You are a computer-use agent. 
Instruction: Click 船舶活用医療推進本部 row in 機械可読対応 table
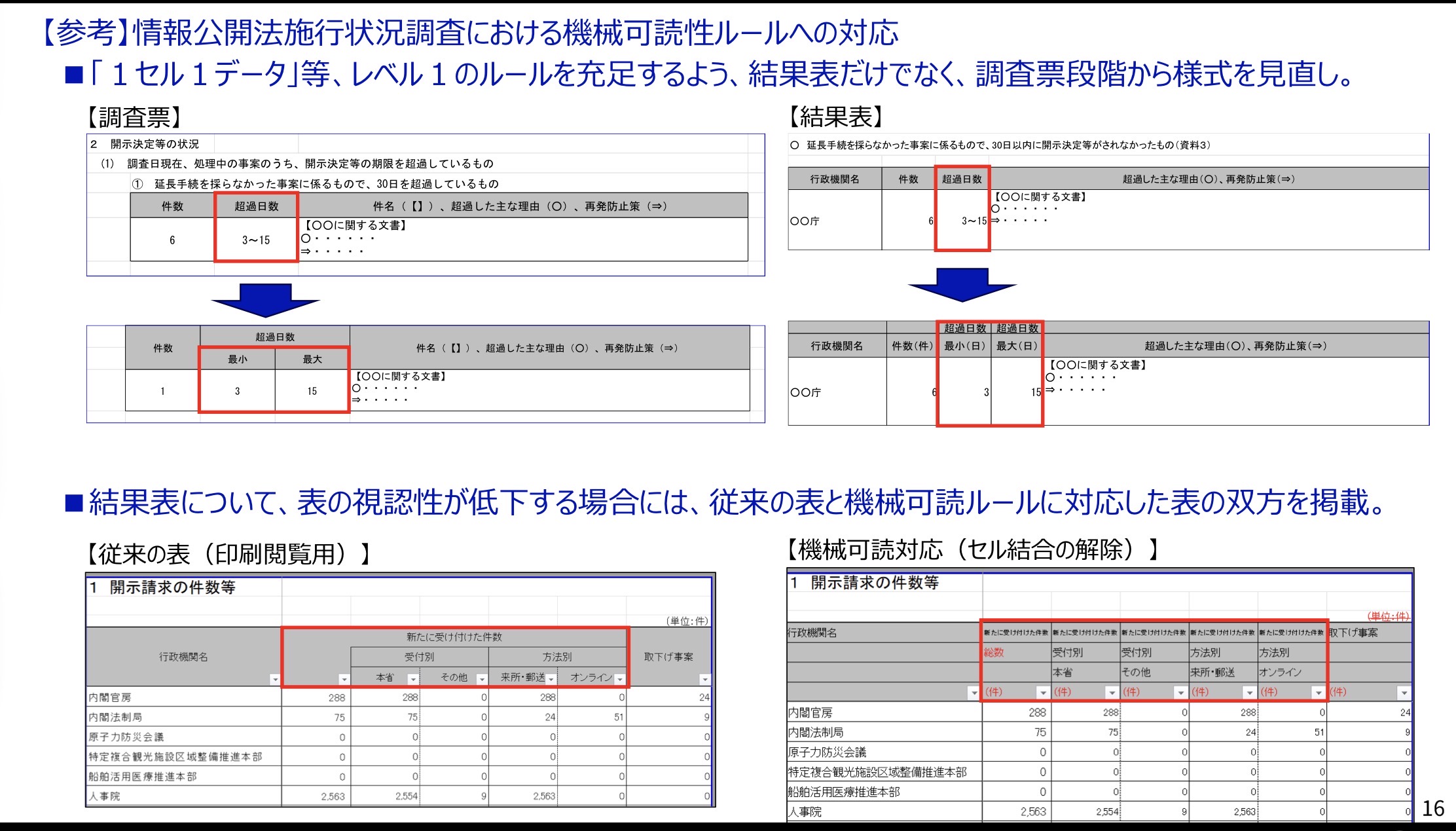(x=1099, y=792)
